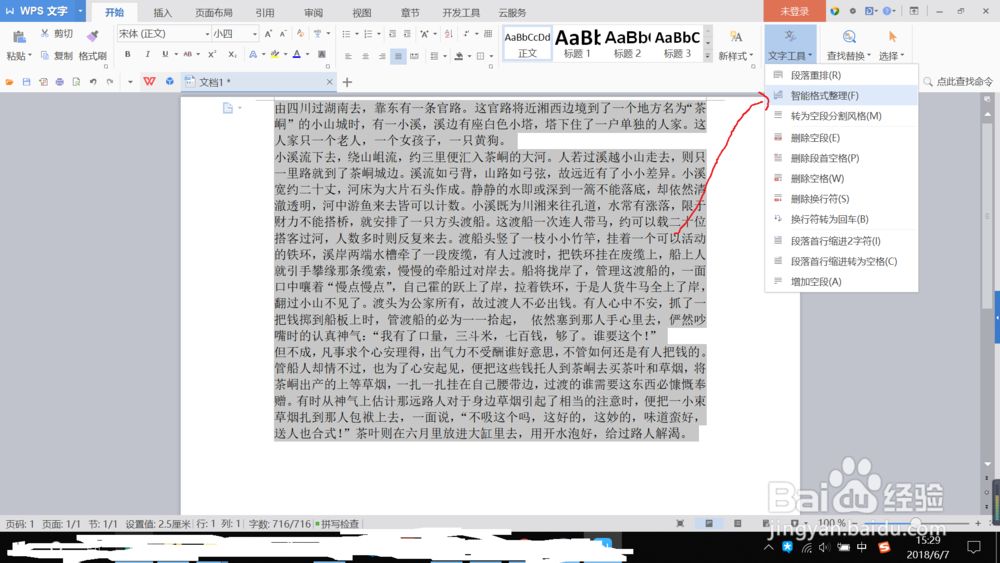The height and width of the screenshot is (563, 1000).
Task: Click the font color A swatch
Action: point(297,55)
